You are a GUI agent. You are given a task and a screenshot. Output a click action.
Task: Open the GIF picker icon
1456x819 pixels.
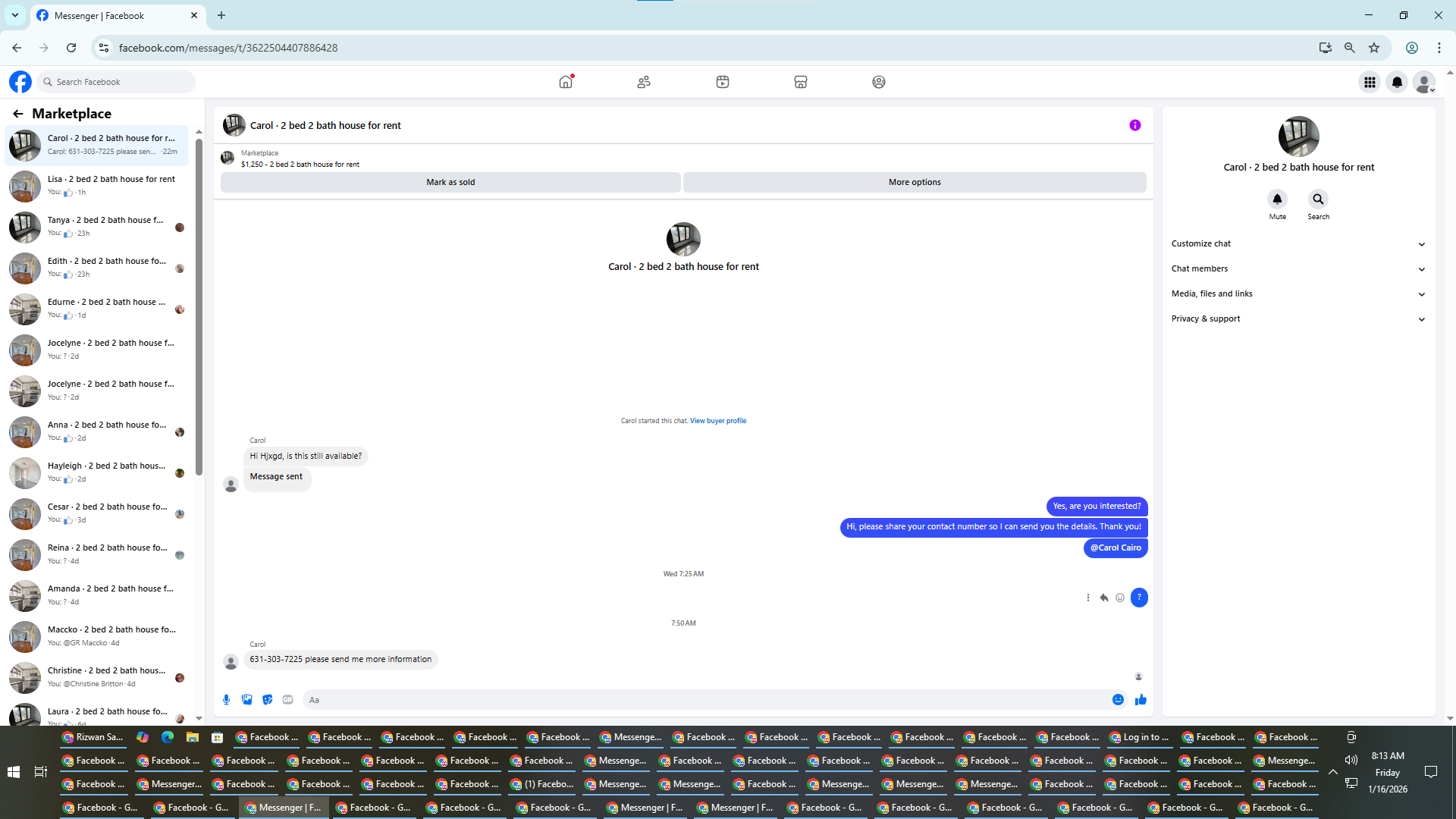[x=287, y=700]
